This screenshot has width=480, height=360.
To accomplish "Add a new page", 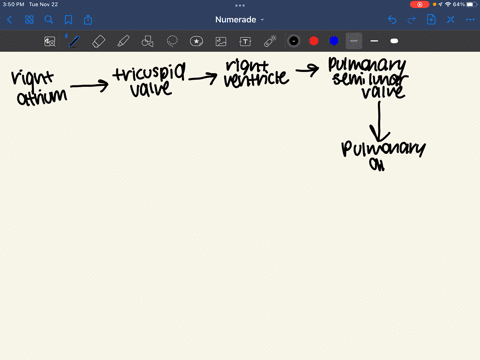I will point(431,20).
